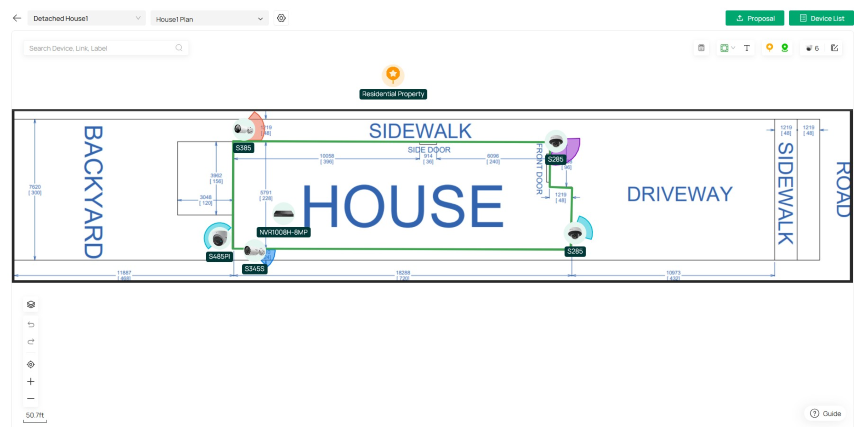Zoom in with the plus button

pyautogui.click(x=30, y=382)
